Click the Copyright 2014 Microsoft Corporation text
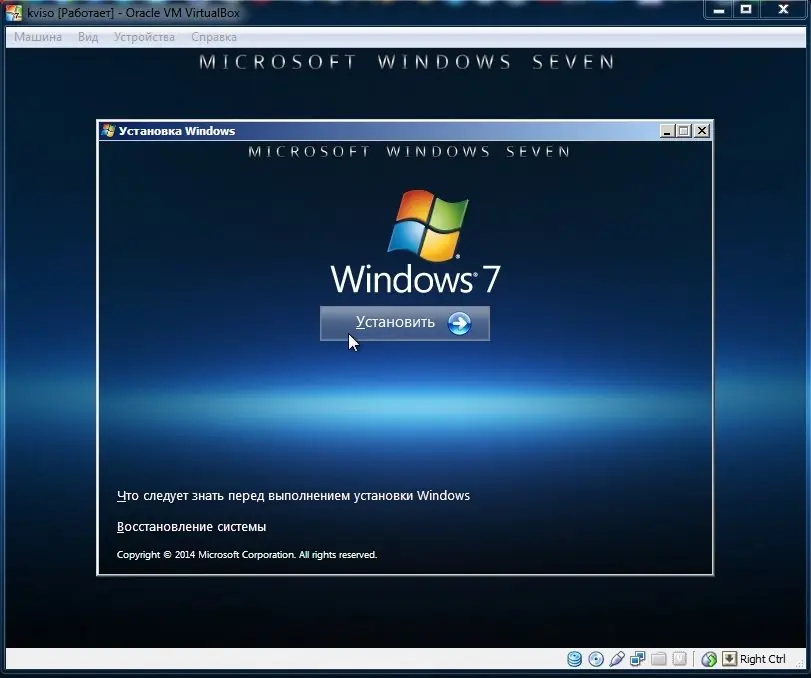The image size is (811, 678). coord(247,554)
